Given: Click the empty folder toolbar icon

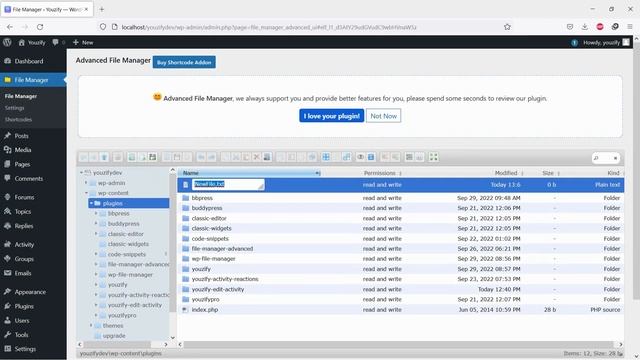Looking at the screenshot, I should pos(267,157).
